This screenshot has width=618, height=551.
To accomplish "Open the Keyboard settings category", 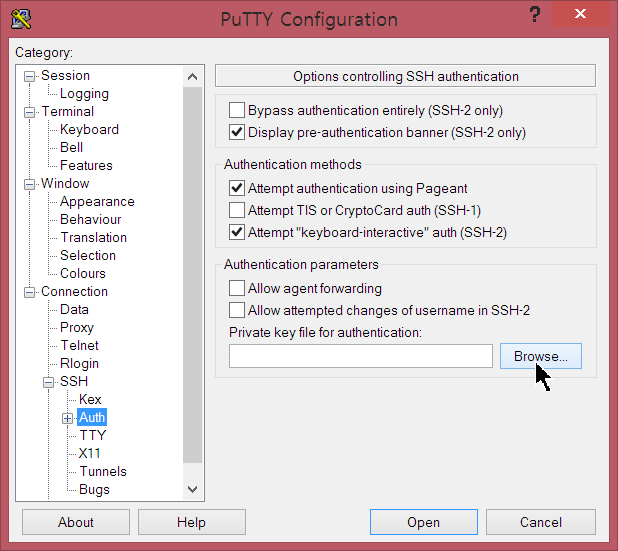I will [x=89, y=129].
